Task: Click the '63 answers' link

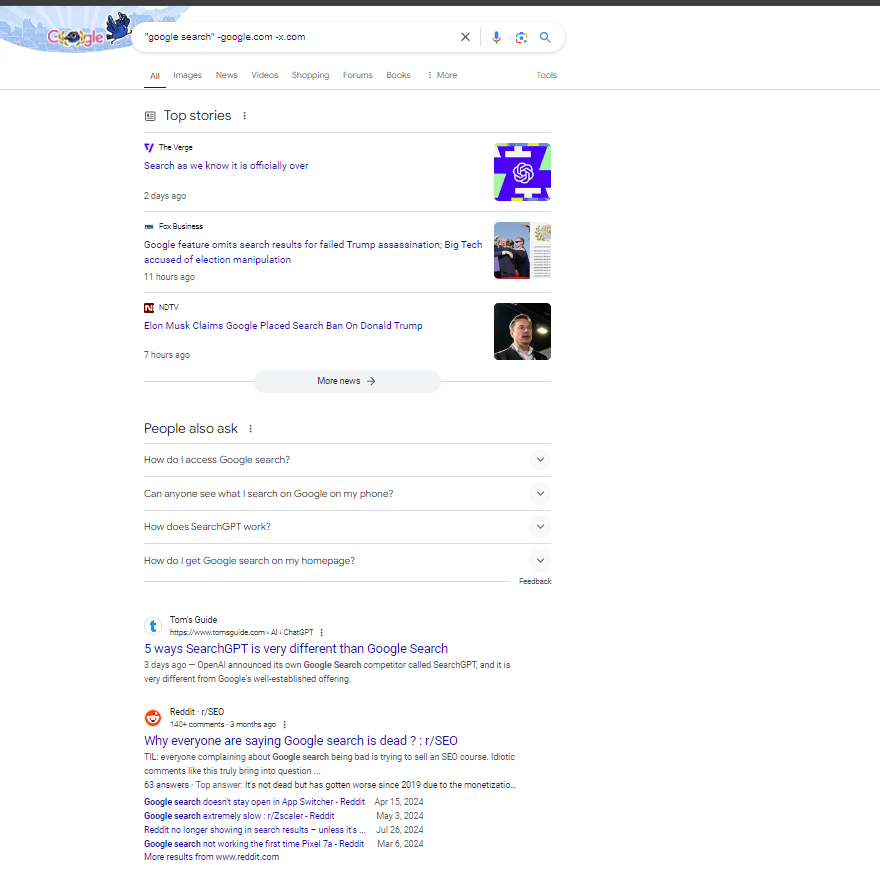Action: [x=167, y=785]
